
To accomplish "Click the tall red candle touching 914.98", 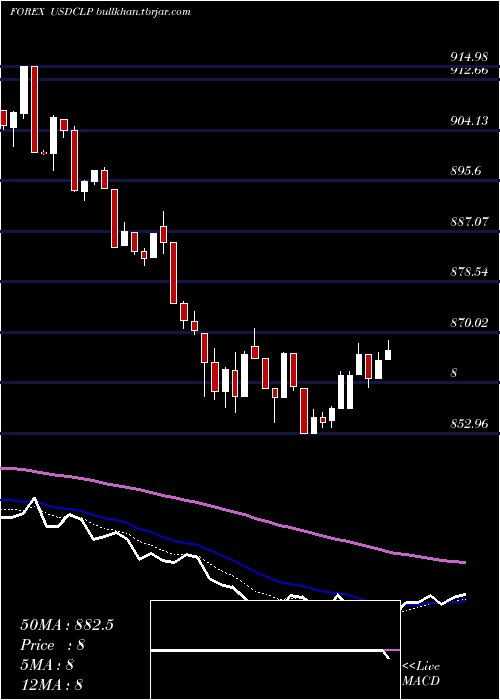I will pyautogui.click(x=34, y=109).
